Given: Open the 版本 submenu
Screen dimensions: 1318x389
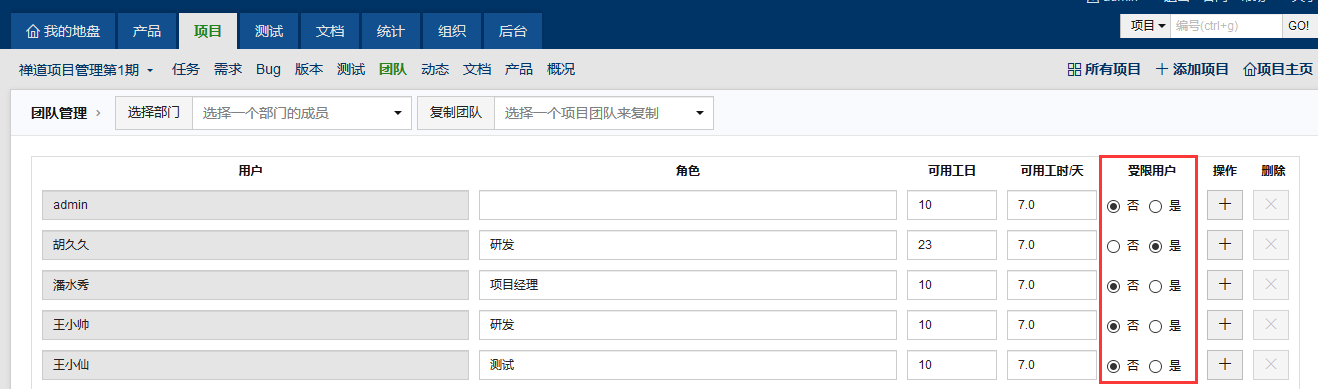Looking at the screenshot, I should (309, 70).
